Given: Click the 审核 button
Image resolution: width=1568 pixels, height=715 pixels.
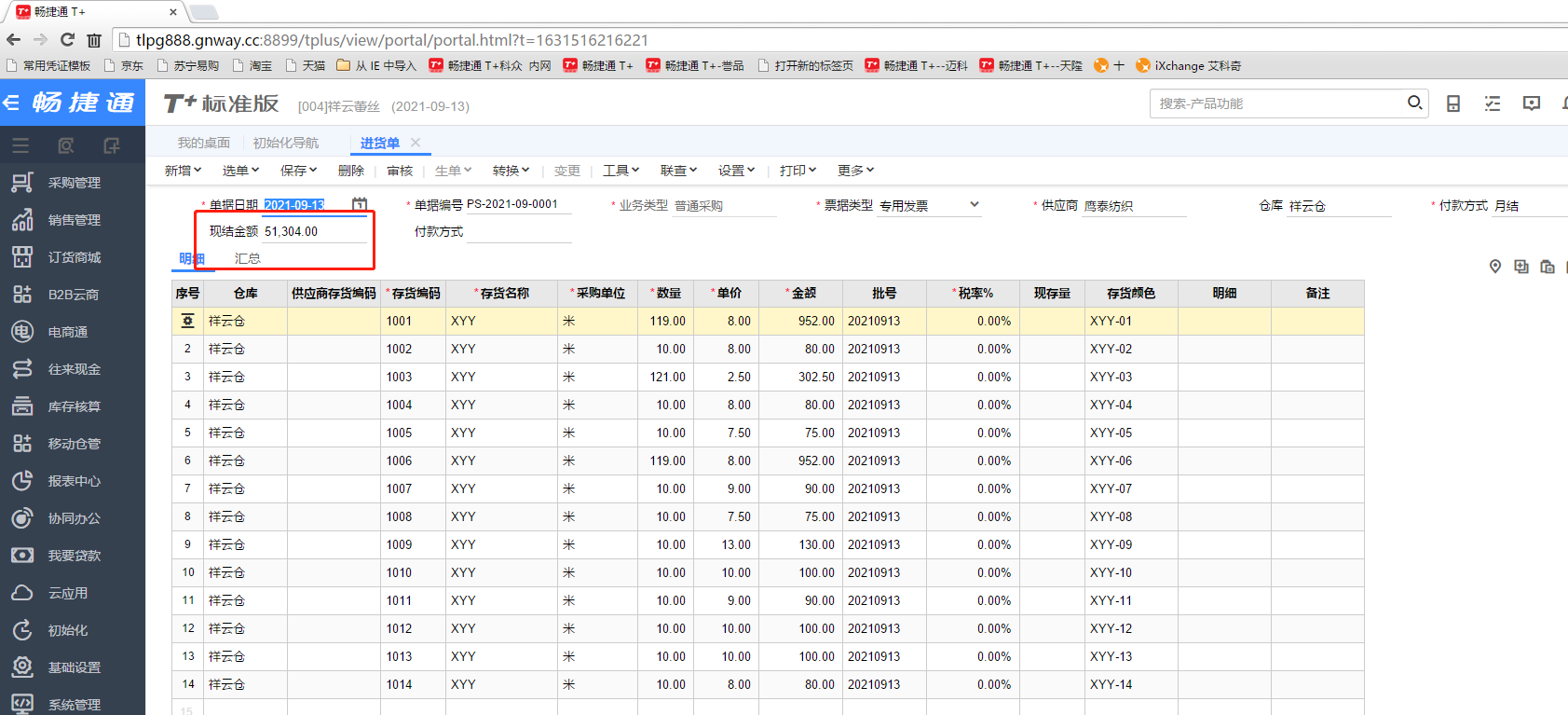Looking at the screenshot, I should tap(400, 171).
